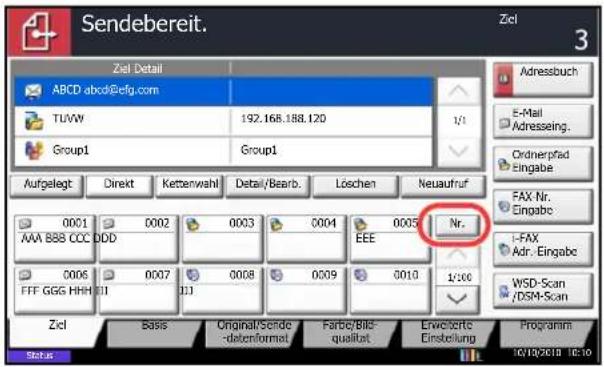Image resolution: width=604 pixels, height=367 pixels.
Task: Click the folder icon on key 0004
Action: [x=277, y=224]
